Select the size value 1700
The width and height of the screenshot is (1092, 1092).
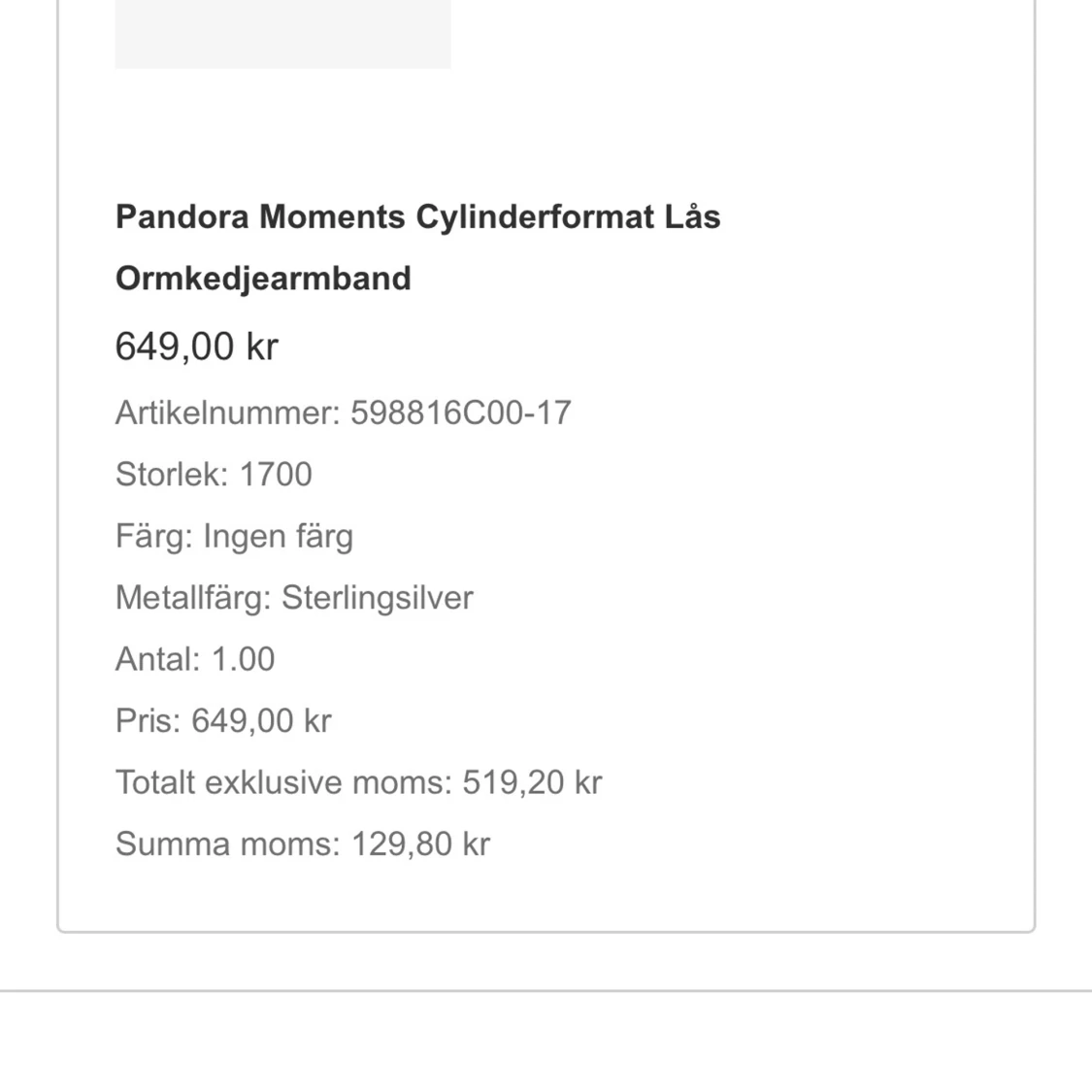pos(276,475)
